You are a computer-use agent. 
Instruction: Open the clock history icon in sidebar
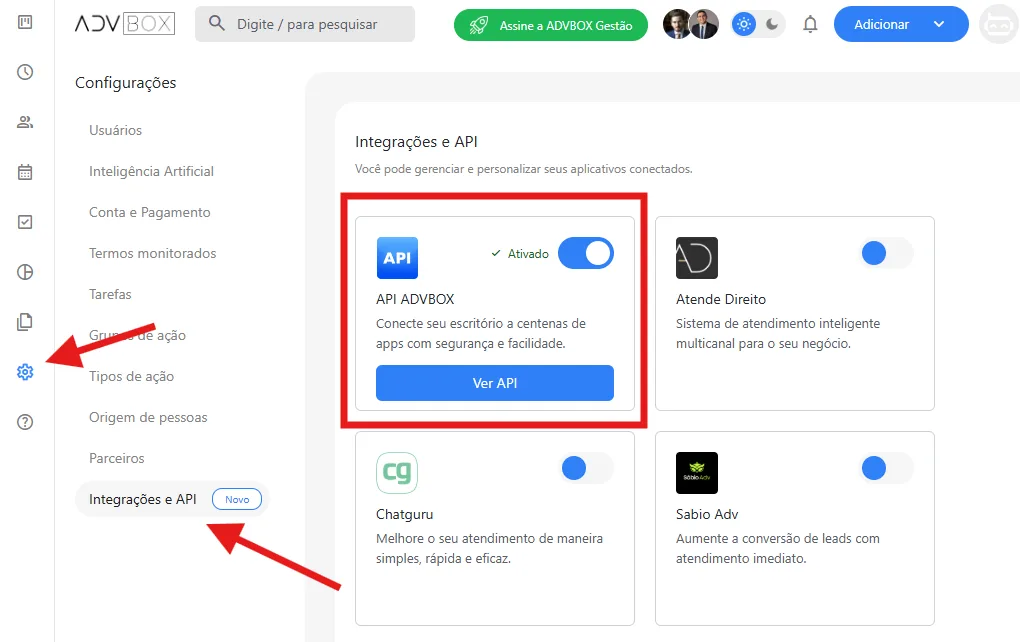click(25, 72)
